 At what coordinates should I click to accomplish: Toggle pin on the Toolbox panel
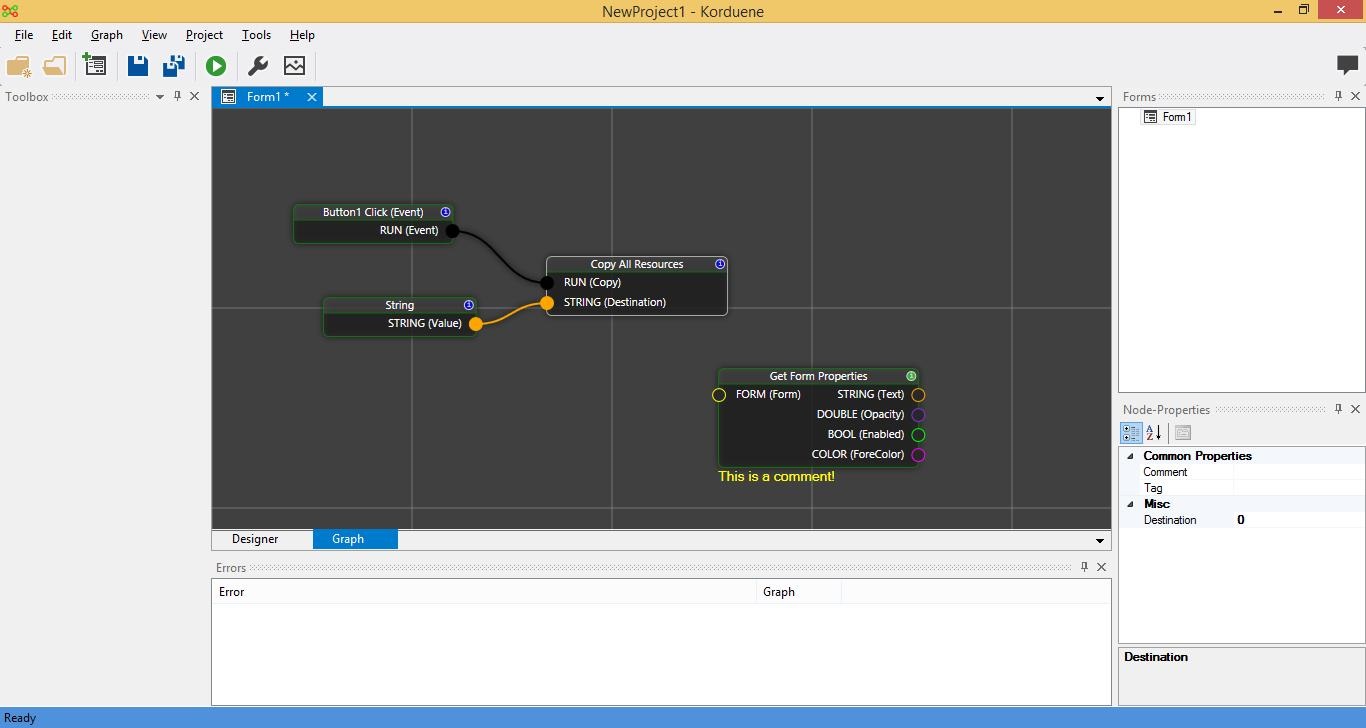coord(177,96)
